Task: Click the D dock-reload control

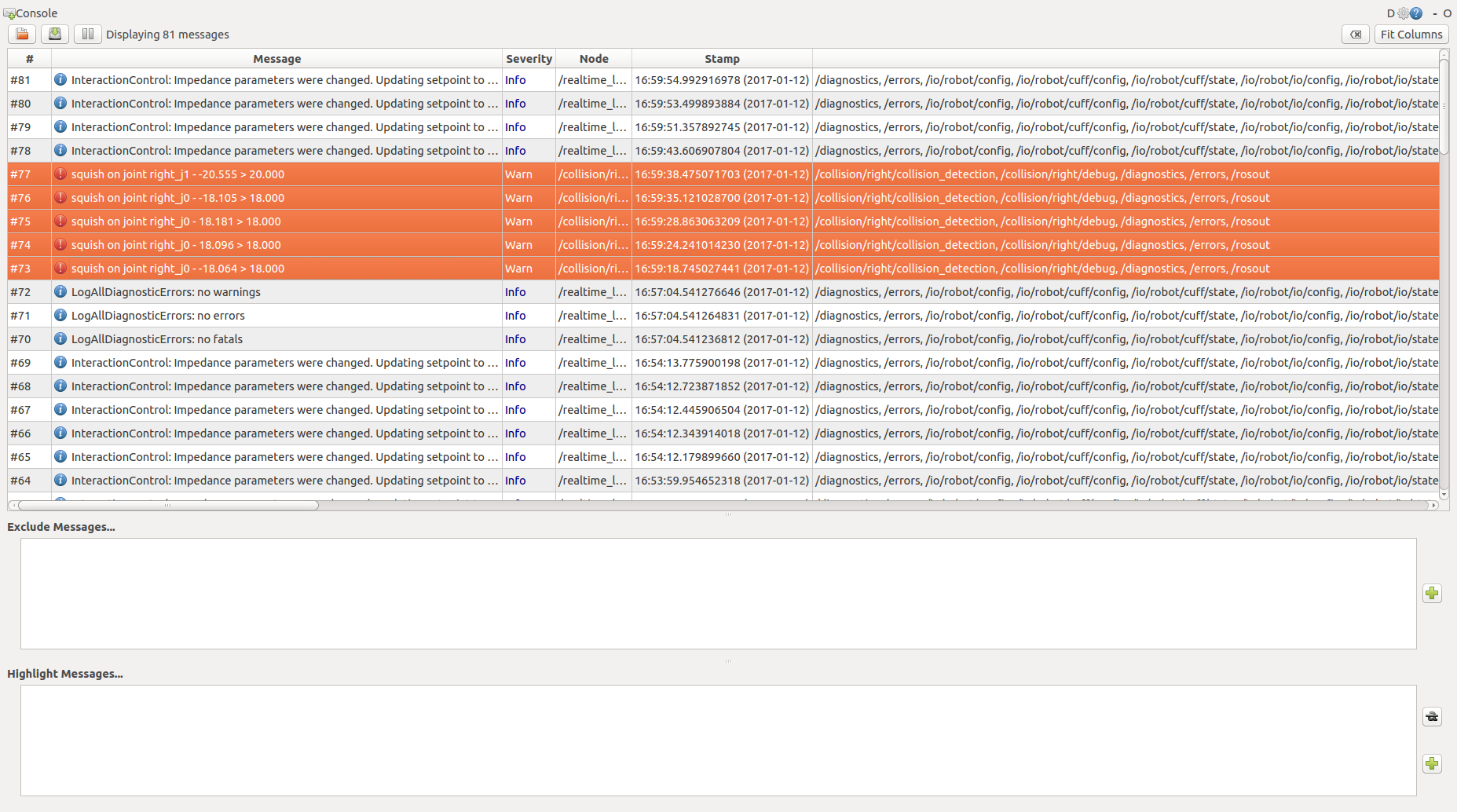Action: 1391,13
